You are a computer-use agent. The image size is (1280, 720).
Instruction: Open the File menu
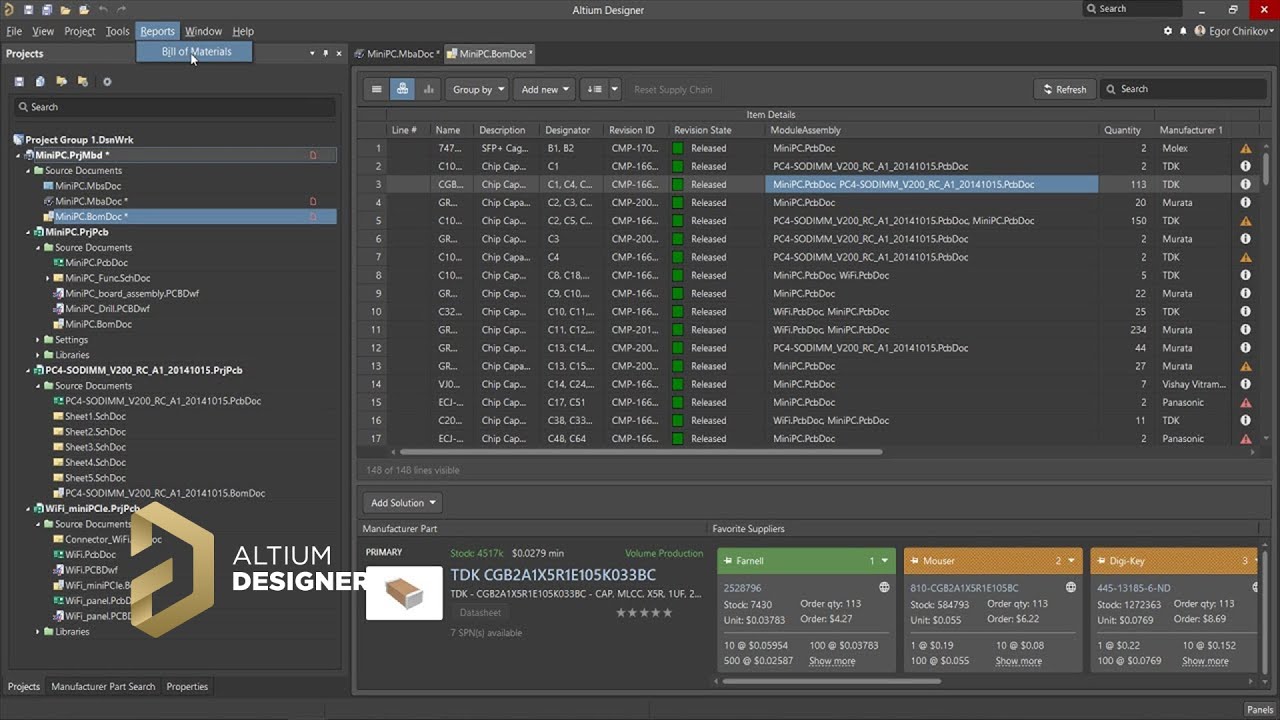coord(14,31)
